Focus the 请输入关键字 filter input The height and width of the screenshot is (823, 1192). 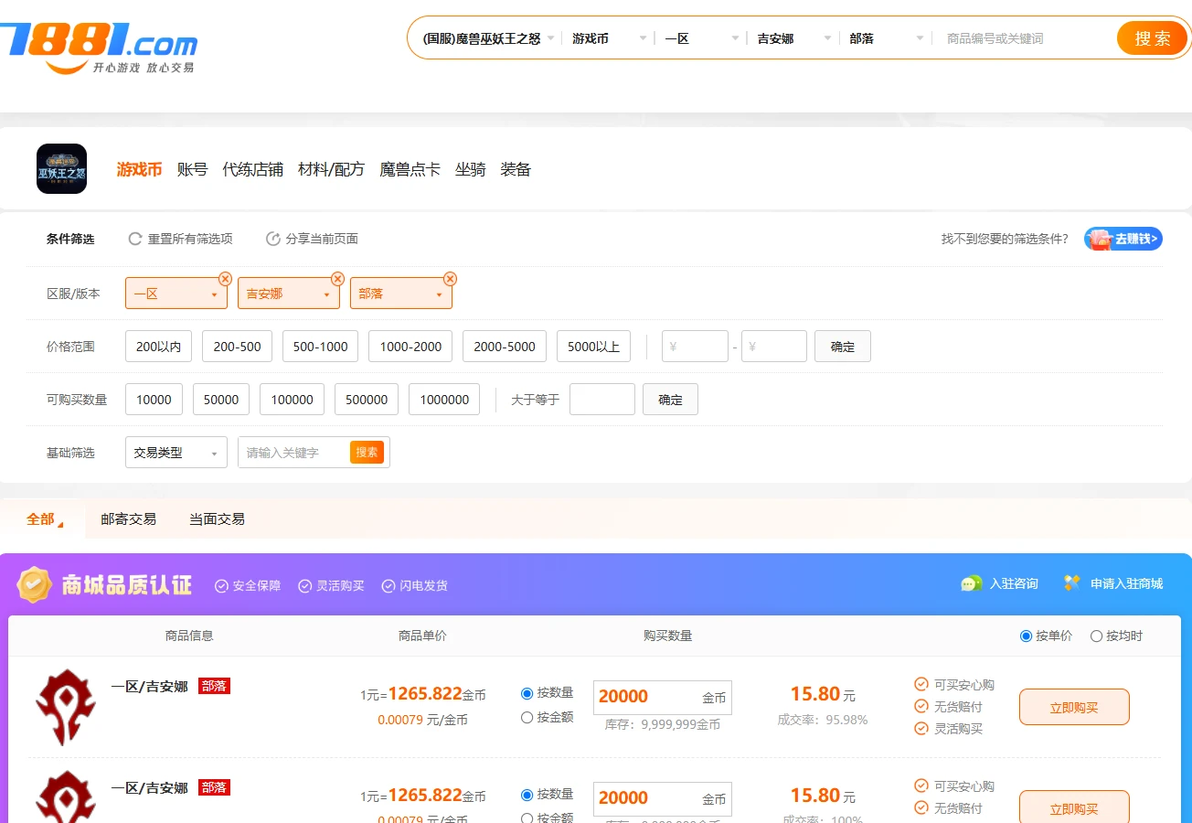click(294, 452)
